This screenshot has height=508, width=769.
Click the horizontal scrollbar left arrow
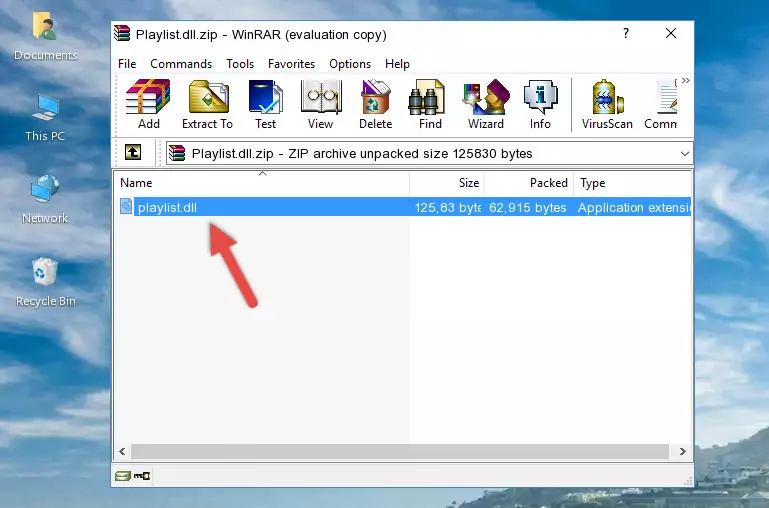point(122,451)
